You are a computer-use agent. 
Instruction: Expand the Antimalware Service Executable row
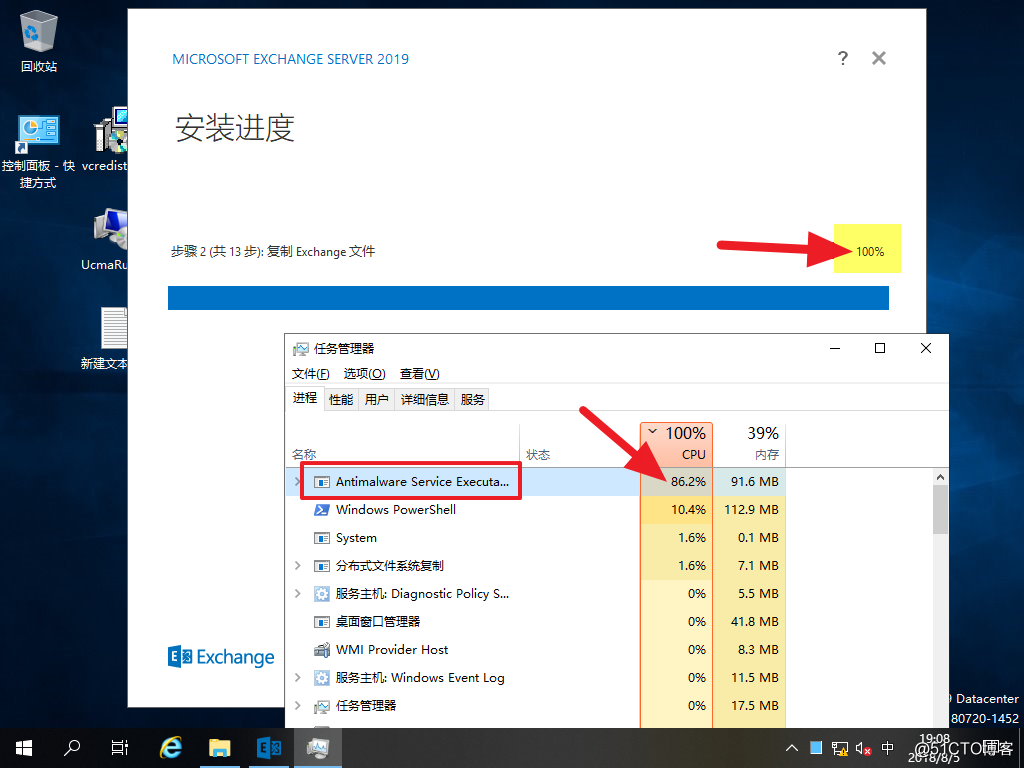pos(297,482)
